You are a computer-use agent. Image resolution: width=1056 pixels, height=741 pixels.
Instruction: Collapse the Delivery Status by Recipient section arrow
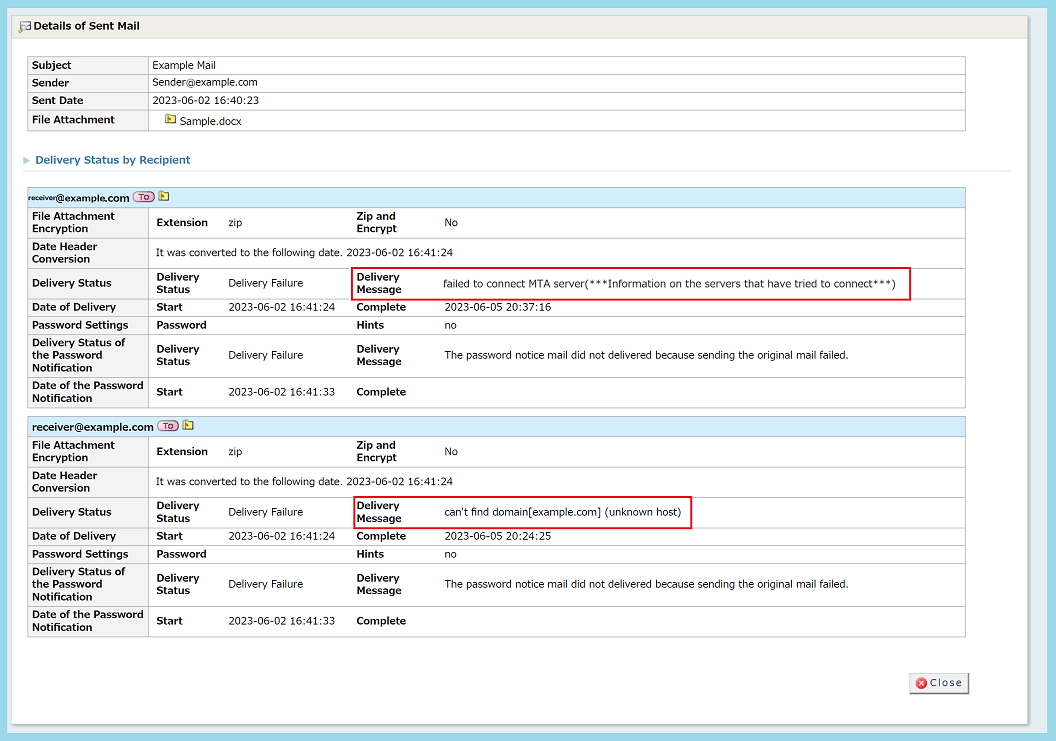26,160
